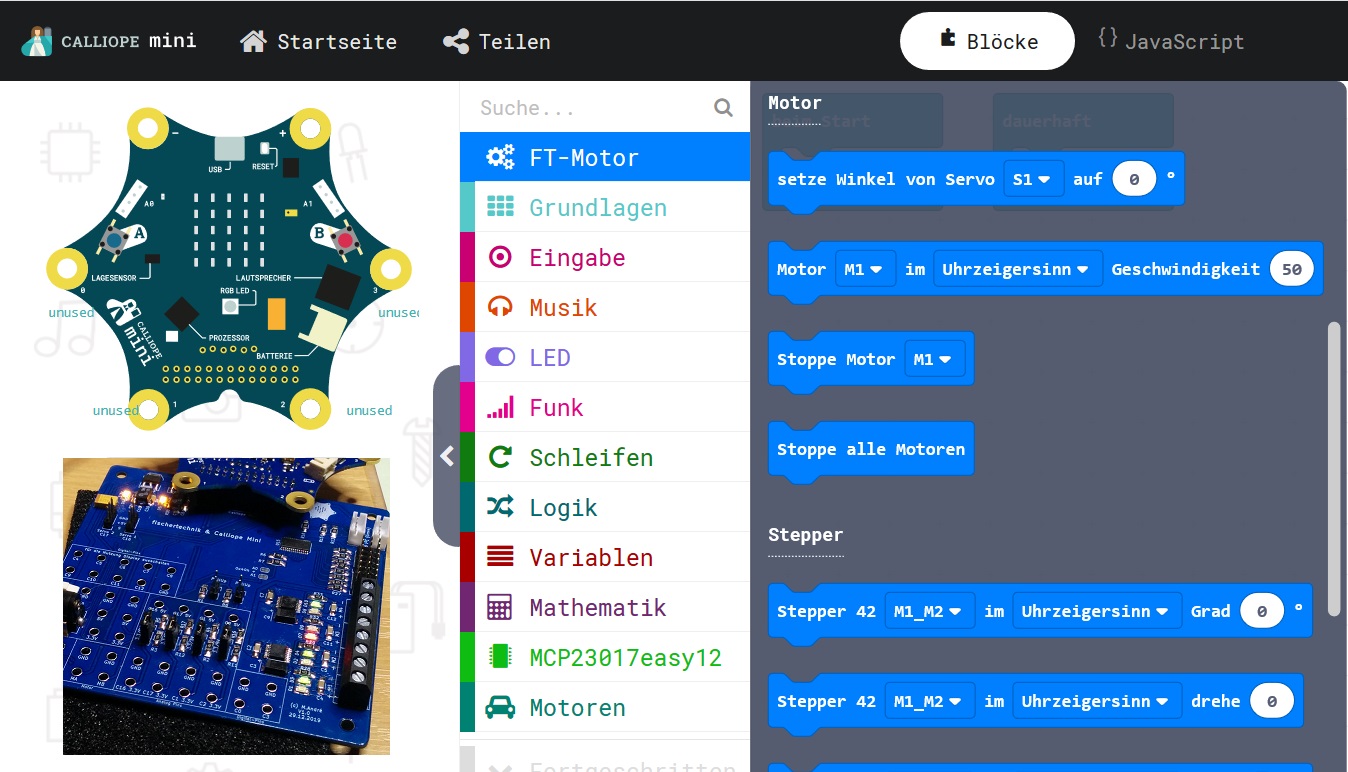Click the Eingabe category icon
Screen dimensions: 1348x772
[500, 257]
